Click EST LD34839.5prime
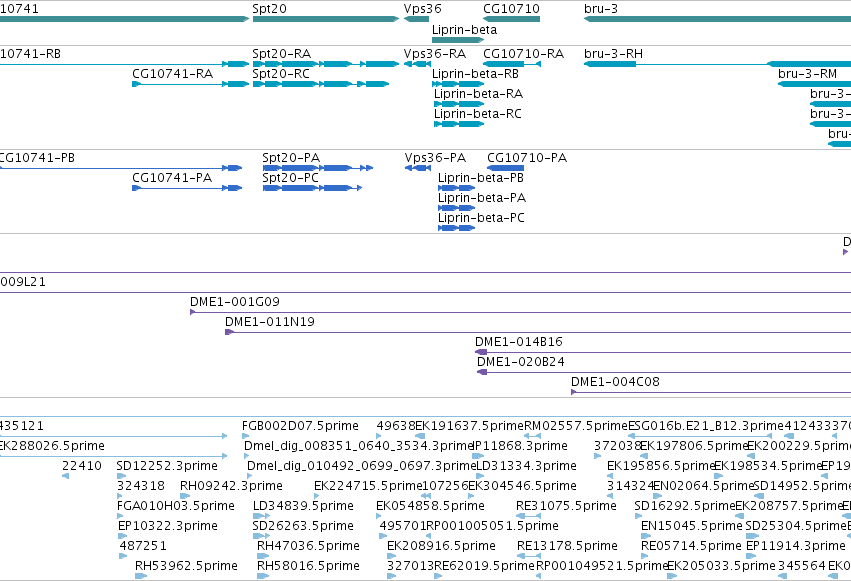Viewport: 851px width, 581px height. (x=303, y=506)
